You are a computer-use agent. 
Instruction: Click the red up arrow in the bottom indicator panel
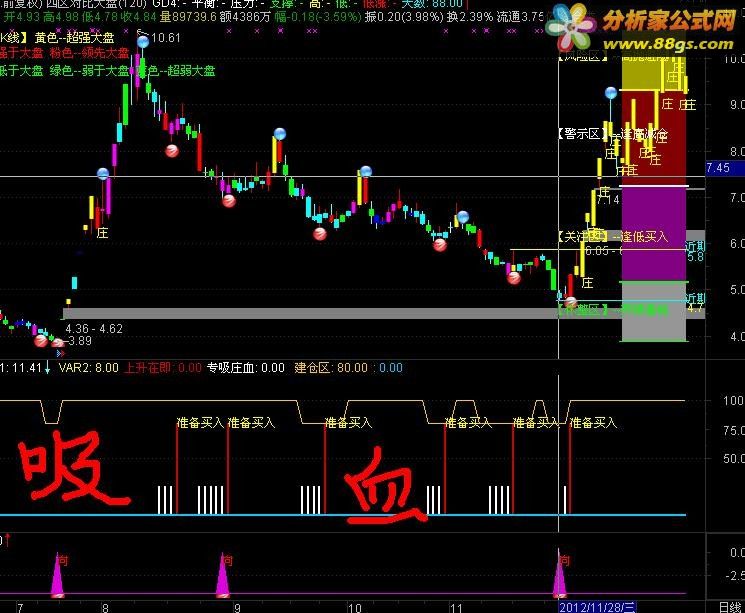pos(7,540)
